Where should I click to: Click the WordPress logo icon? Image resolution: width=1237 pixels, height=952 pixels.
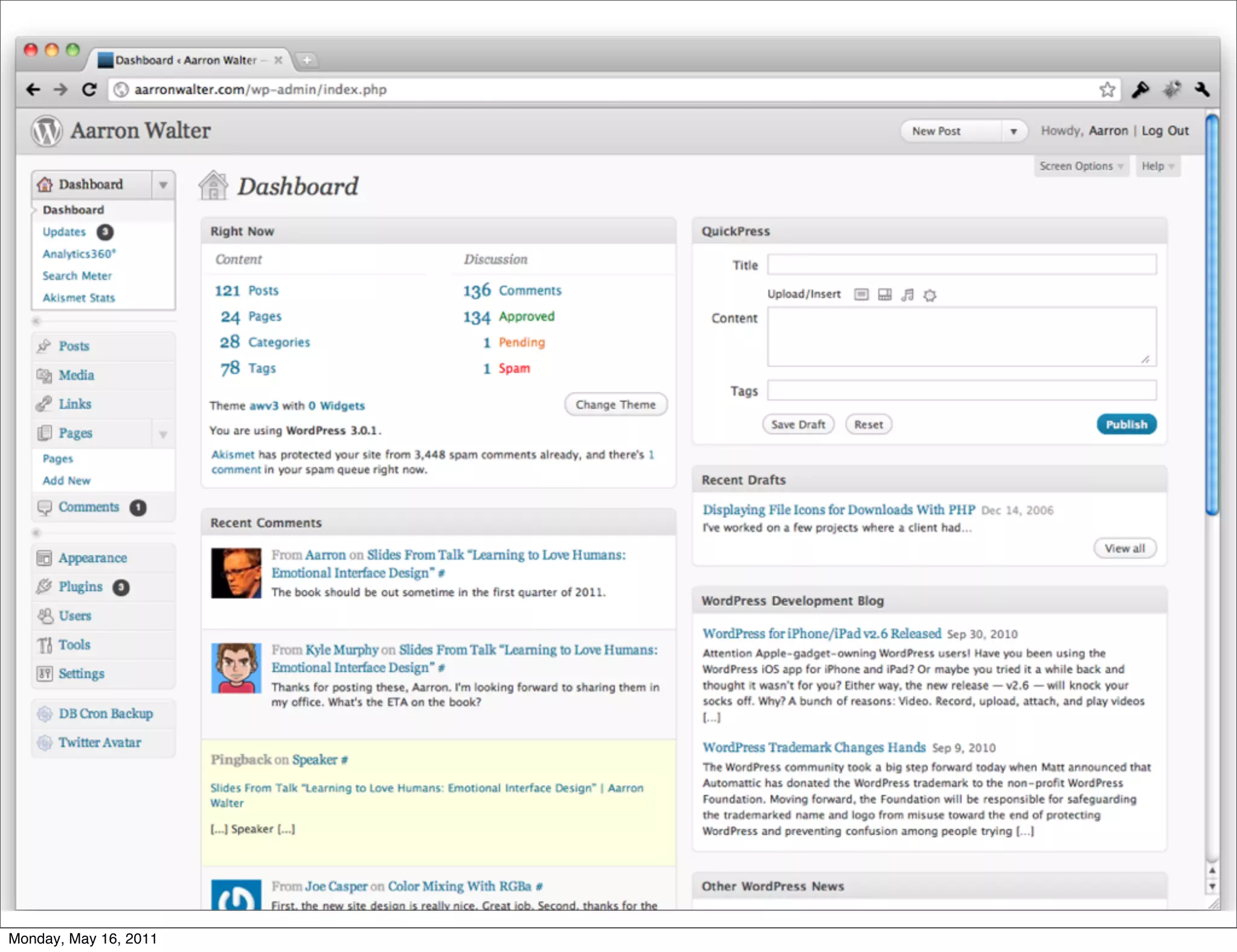point(47,130)
